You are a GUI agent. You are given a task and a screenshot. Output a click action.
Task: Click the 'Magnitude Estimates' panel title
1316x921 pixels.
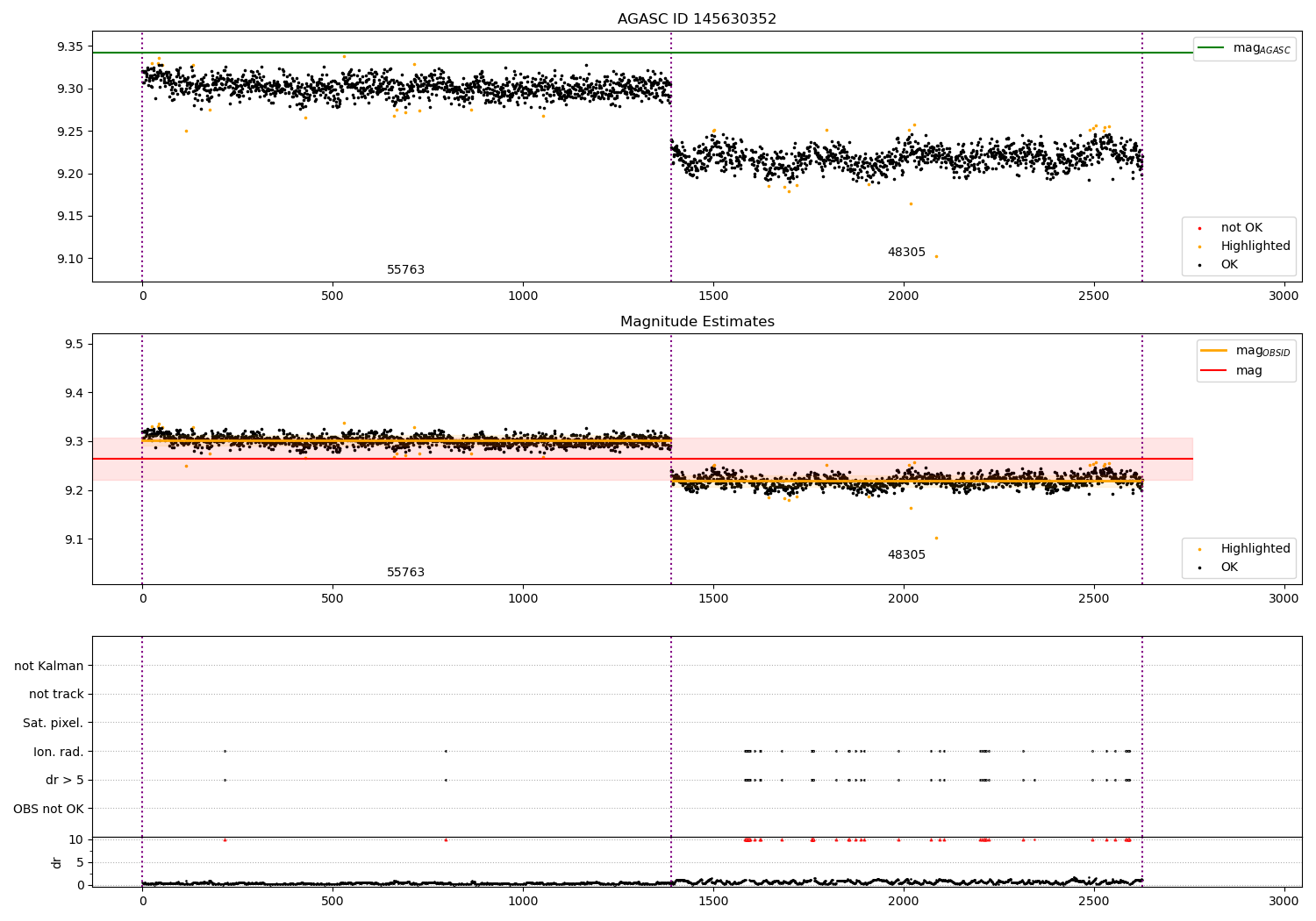(697, 322)
